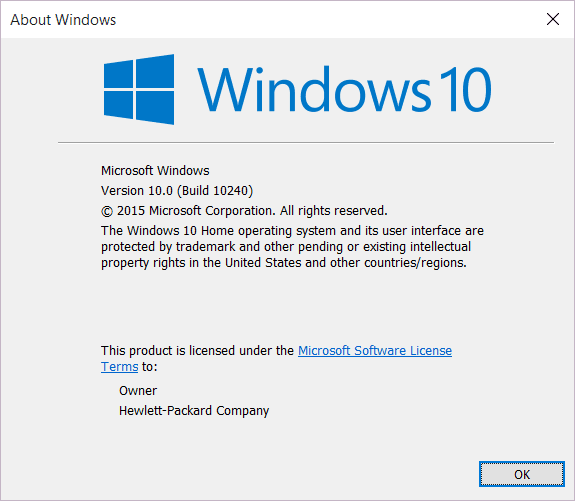Viewport: 575px width, 501px height.
Task: Click the copyright symbol before 2015
Action: [x=107, y=211]
